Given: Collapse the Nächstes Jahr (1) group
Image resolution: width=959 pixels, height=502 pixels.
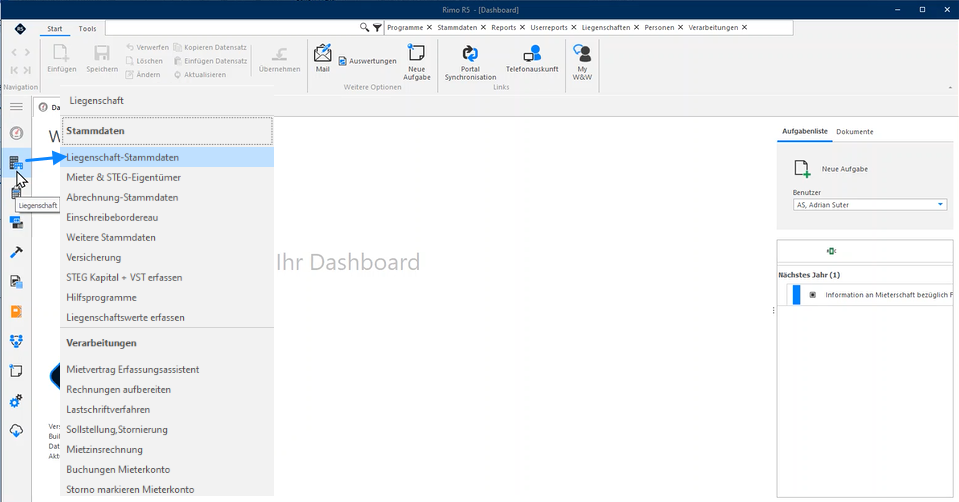Looking at the screenshot, I should pyautogui.click(x=809, y=275).
